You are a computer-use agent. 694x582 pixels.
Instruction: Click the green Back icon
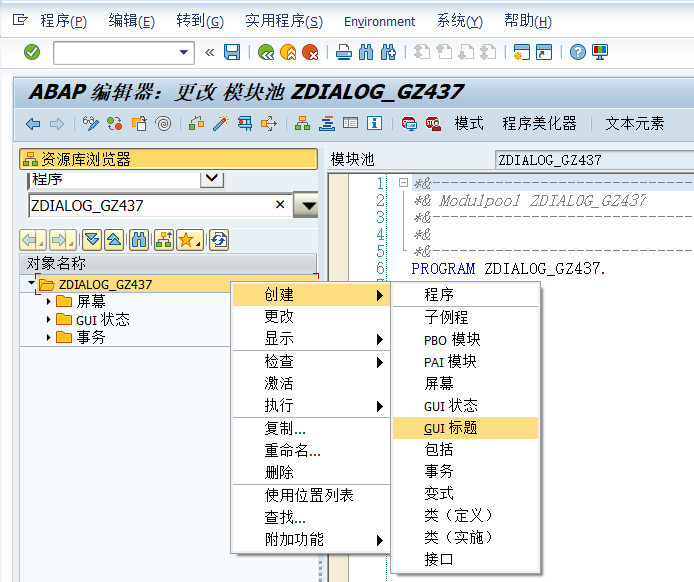pyautogui.click(x=266, y=52)
